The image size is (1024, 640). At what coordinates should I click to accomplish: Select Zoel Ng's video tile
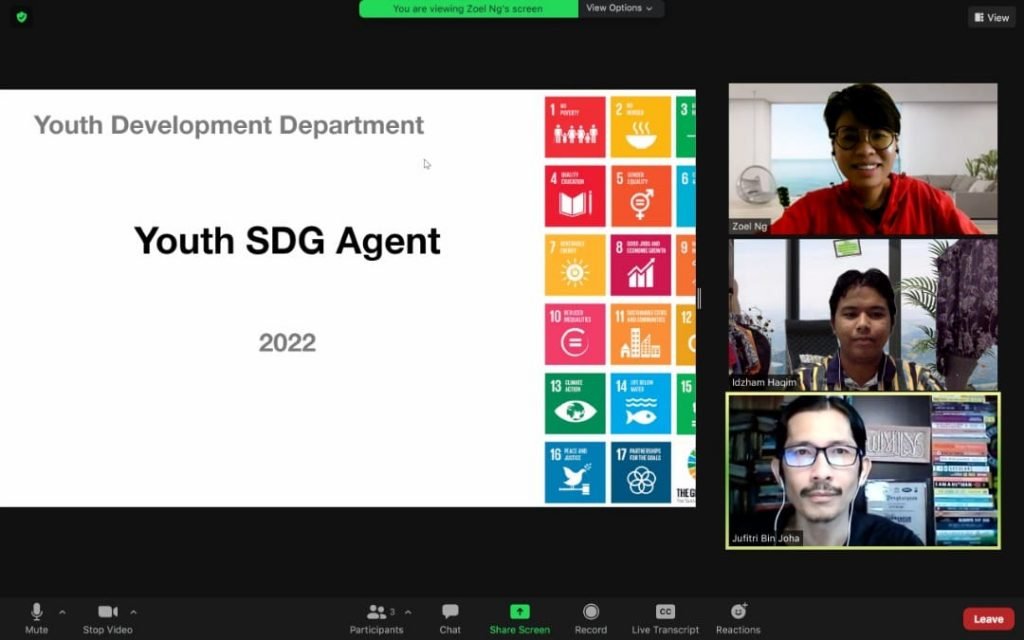pos(862,159)
